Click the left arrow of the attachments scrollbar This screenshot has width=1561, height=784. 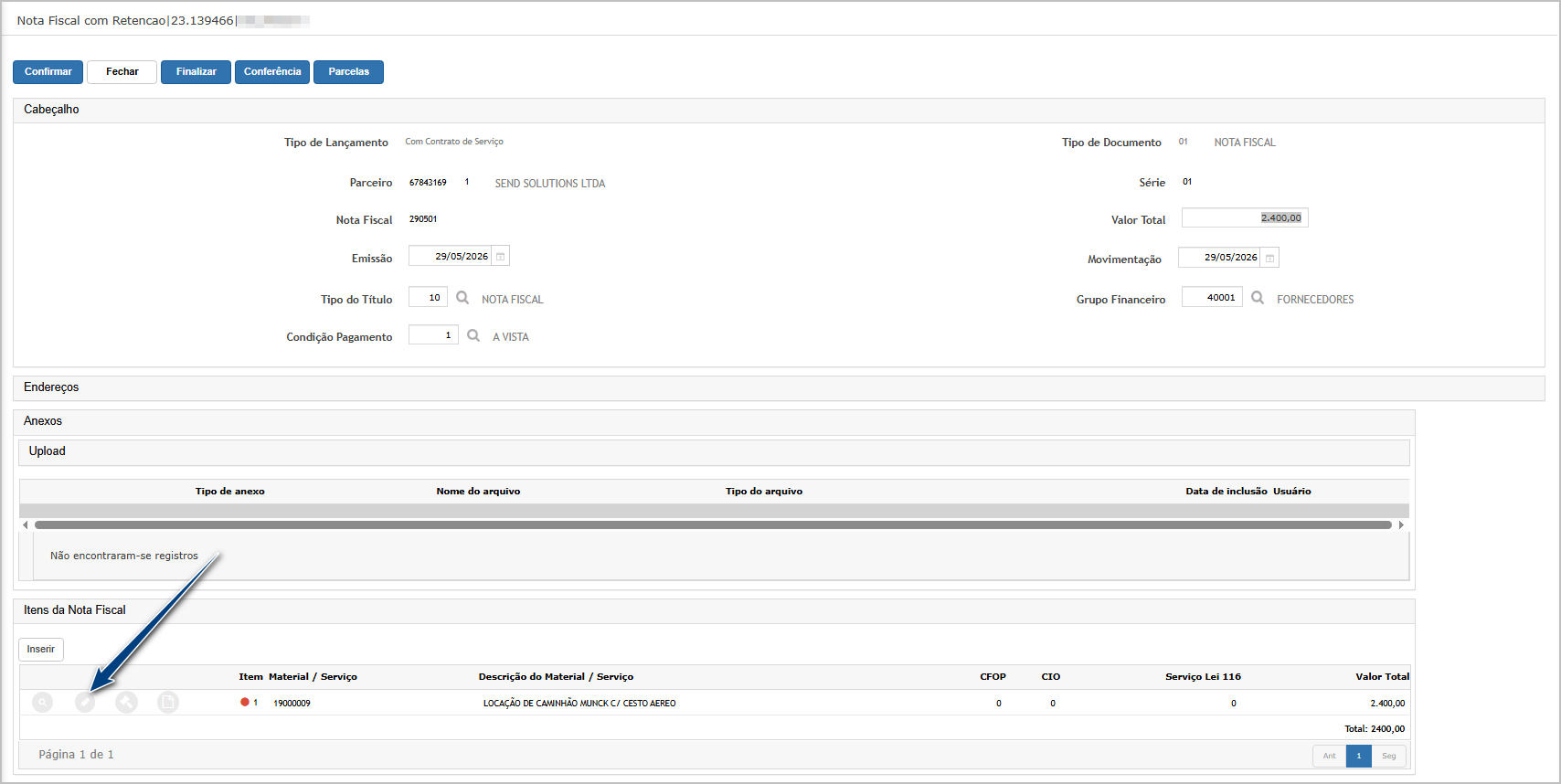(x=25, y=524)
